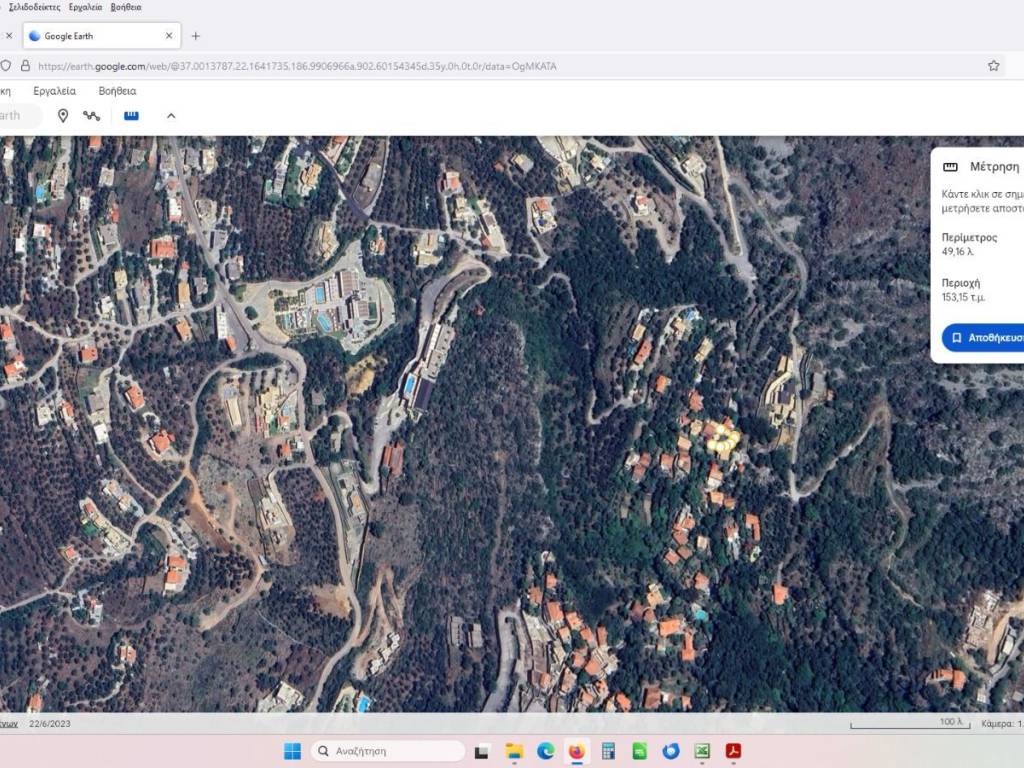Screen dimensions: 1024x768
Task: Open File Explorer from the taskbar
Action: 514,751
